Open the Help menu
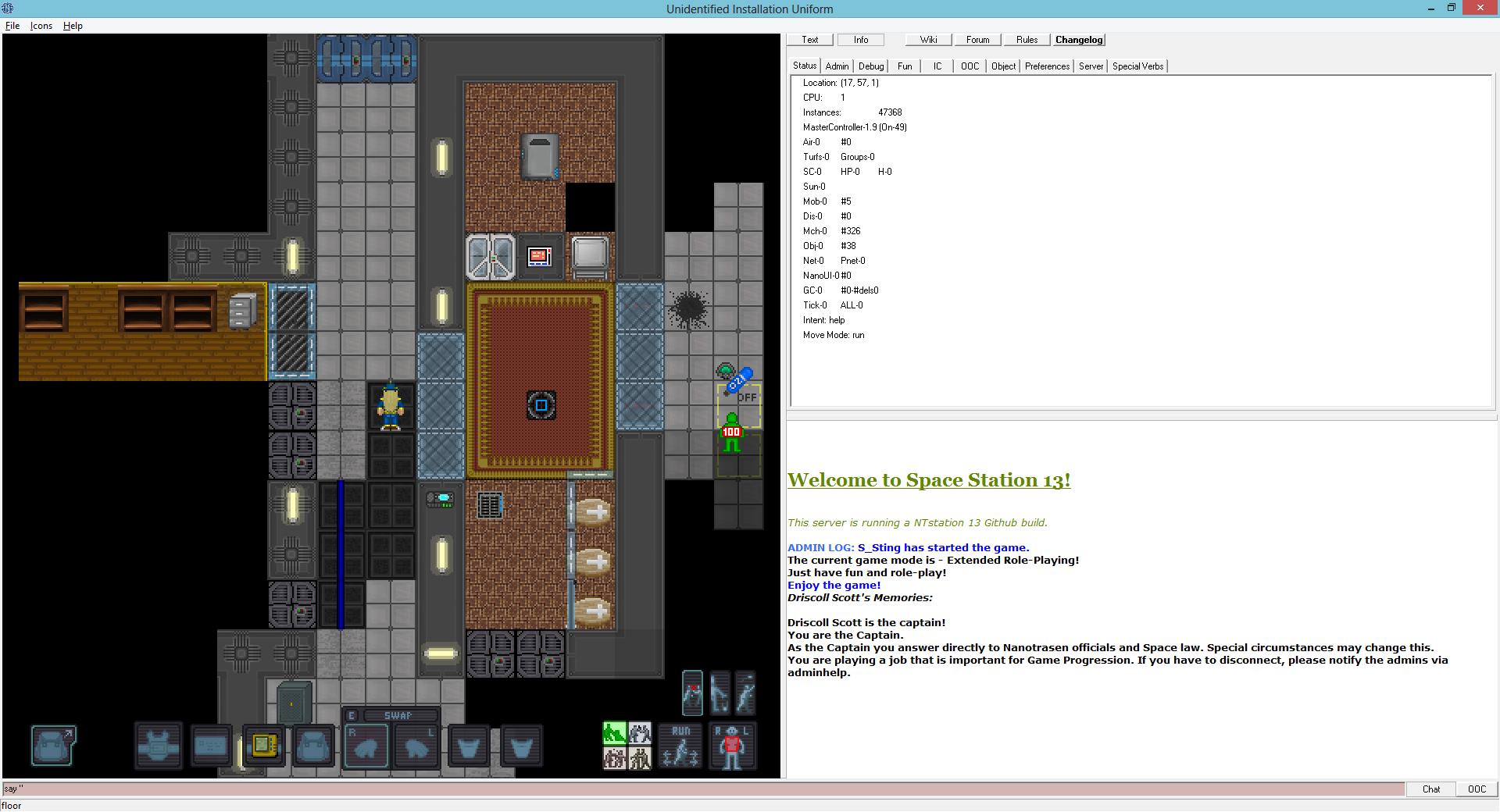 [x=73, y=26]
